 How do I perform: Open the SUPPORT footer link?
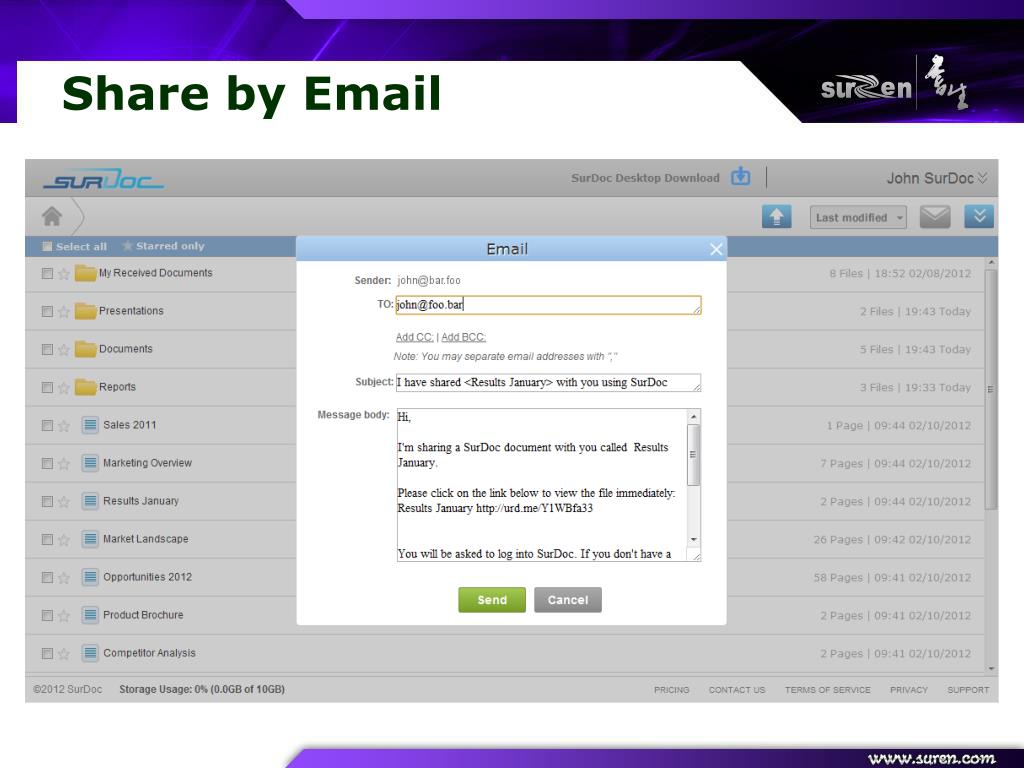tap(968, 690)
